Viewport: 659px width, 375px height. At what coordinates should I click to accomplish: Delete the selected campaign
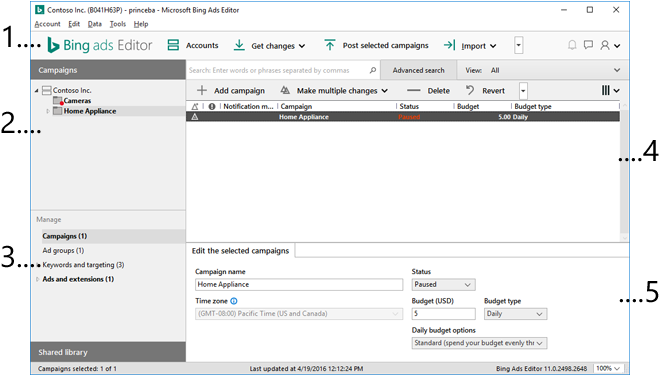click(428, 90)
